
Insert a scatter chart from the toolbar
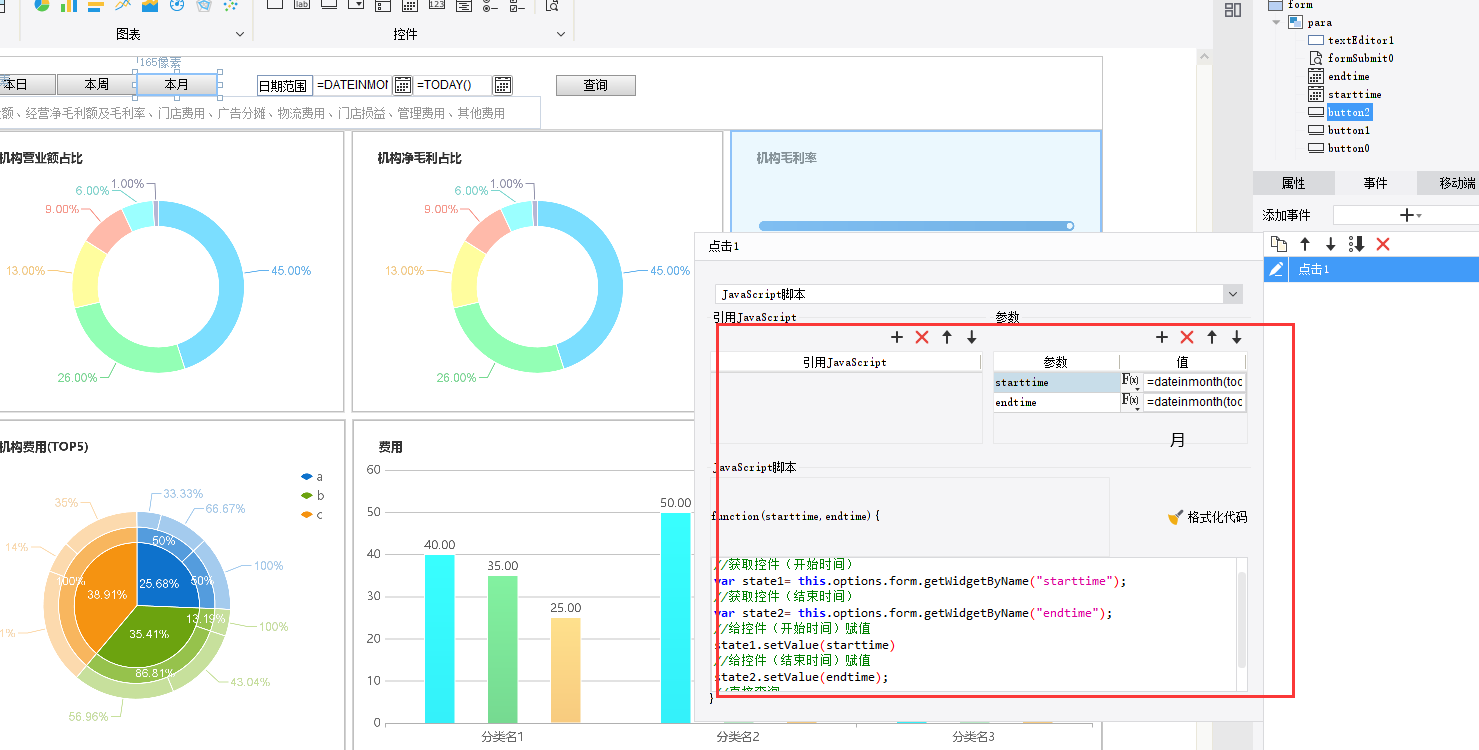tap(231, 5)
